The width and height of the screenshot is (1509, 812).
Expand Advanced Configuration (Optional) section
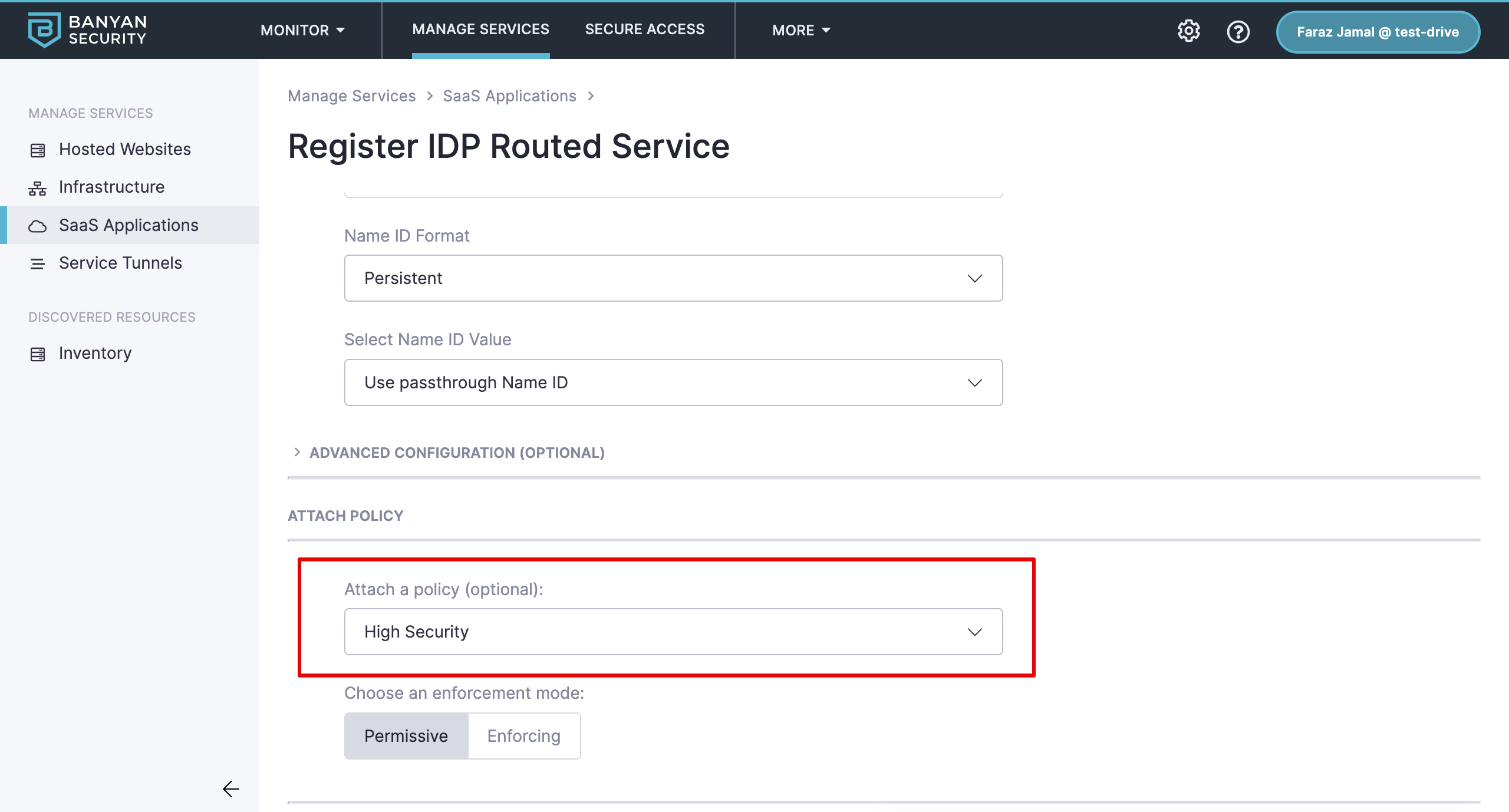(x=456, y=453)
